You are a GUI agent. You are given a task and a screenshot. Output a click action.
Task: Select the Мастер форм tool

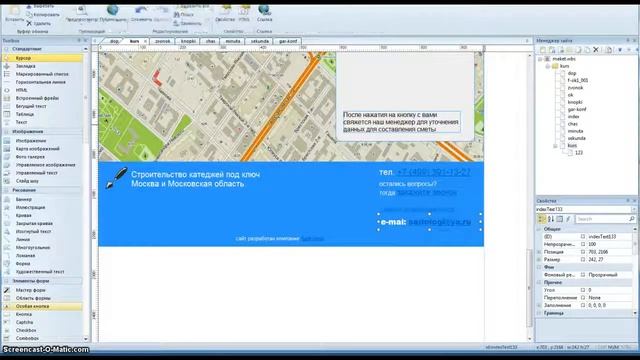42,290
